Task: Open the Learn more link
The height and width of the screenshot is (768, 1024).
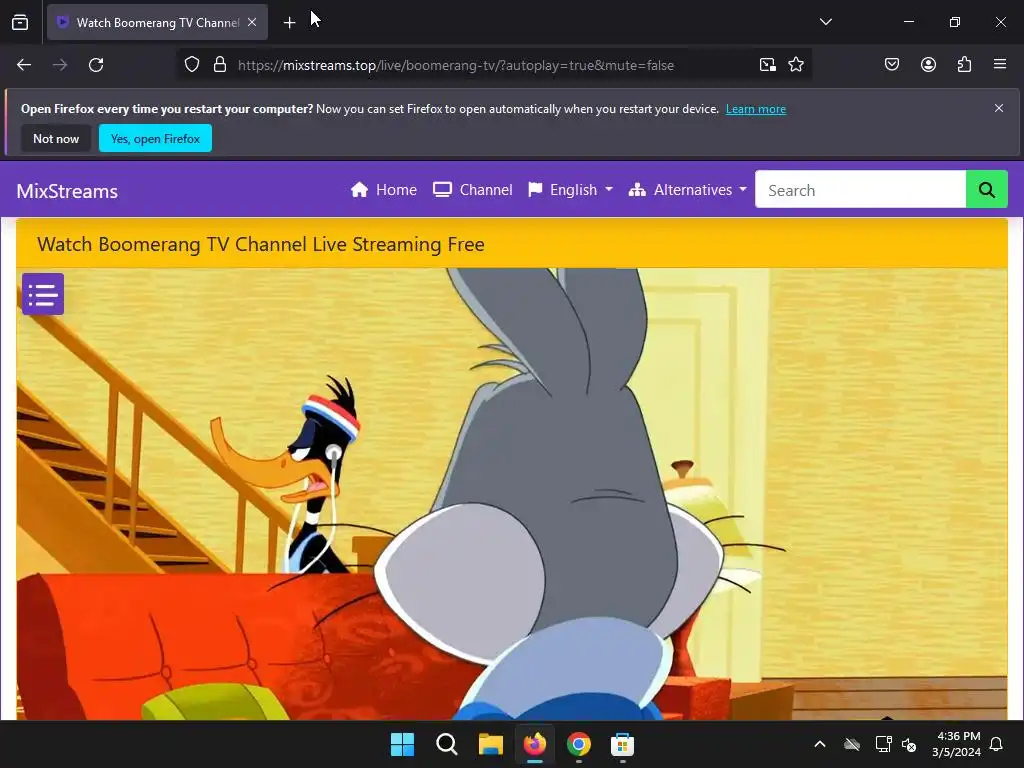Action: (x=756, y=109)
